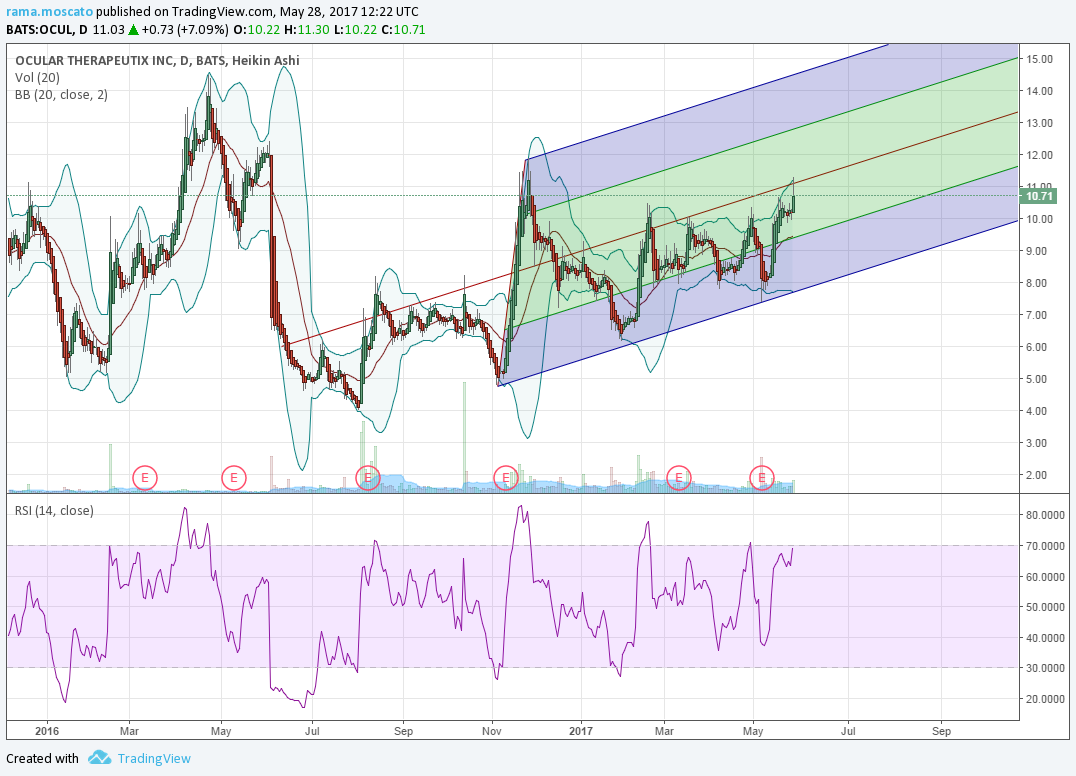Click the earnings E marker near May 2017
Image resolution: width=1076 pixels, height=776 pixels.
click(762, 477)
